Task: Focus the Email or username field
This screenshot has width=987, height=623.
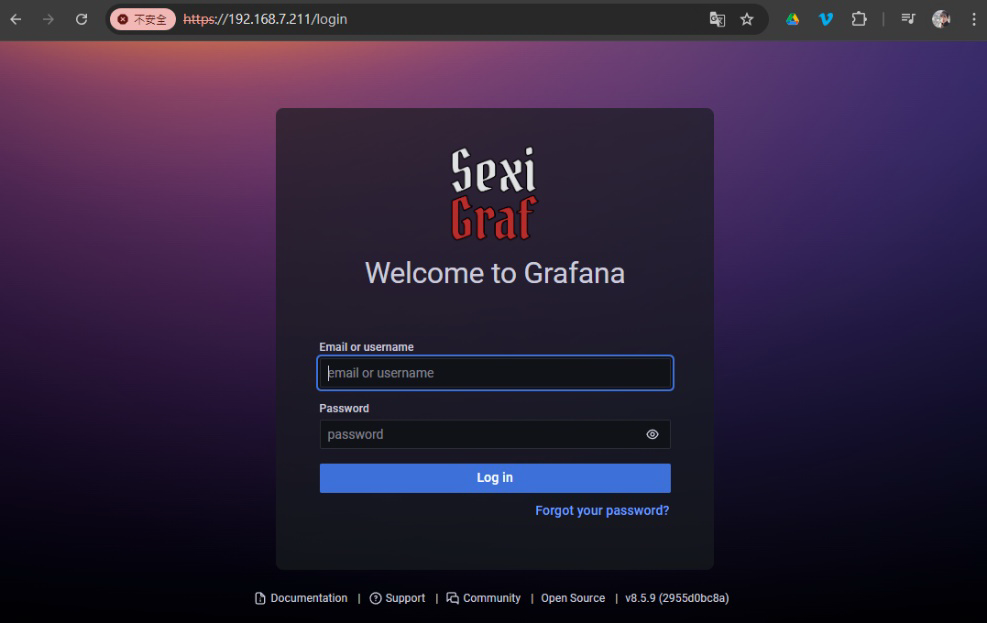Action: (495, 373)
